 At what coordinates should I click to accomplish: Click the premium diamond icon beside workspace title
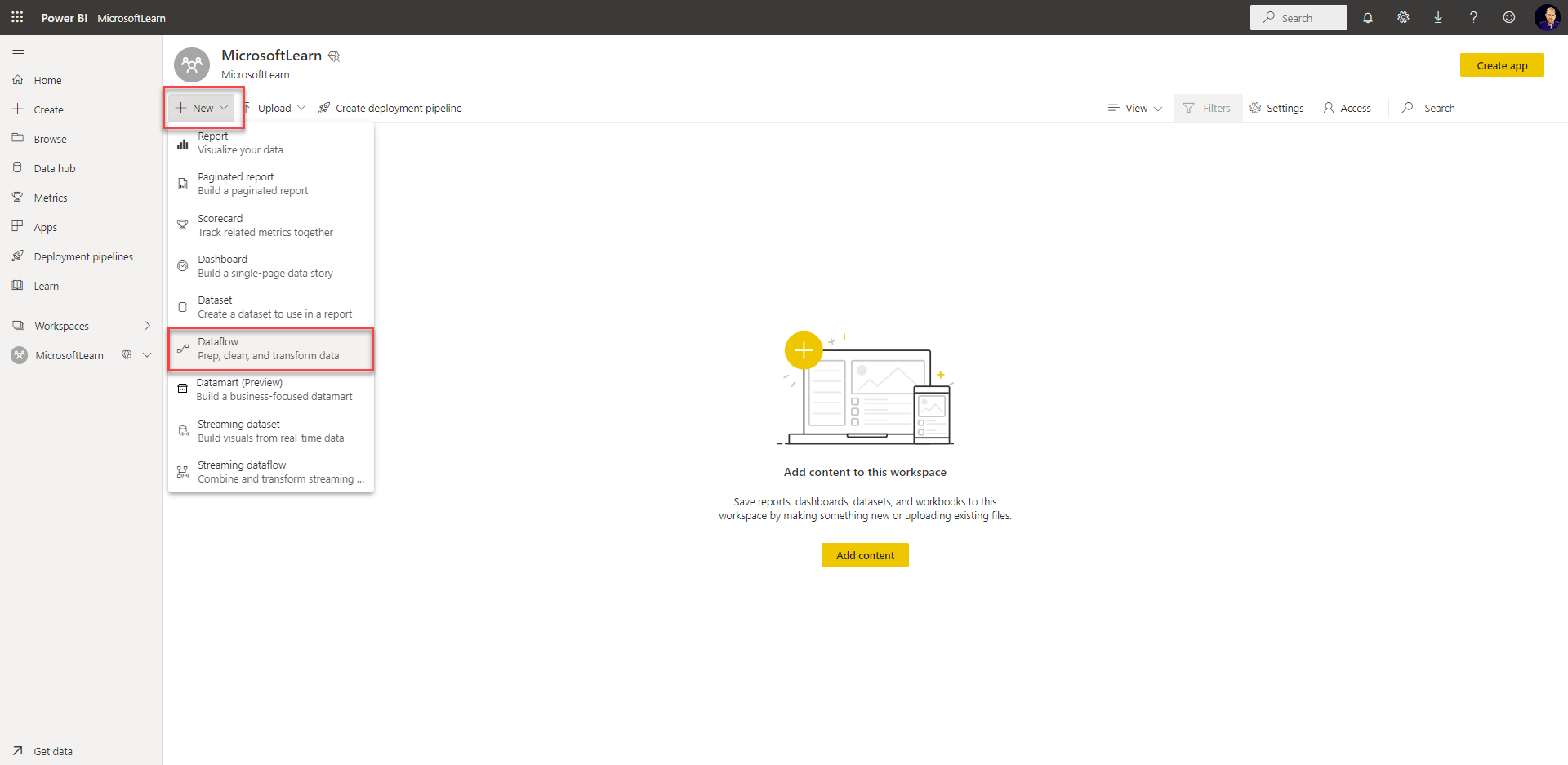coord(334,56)
